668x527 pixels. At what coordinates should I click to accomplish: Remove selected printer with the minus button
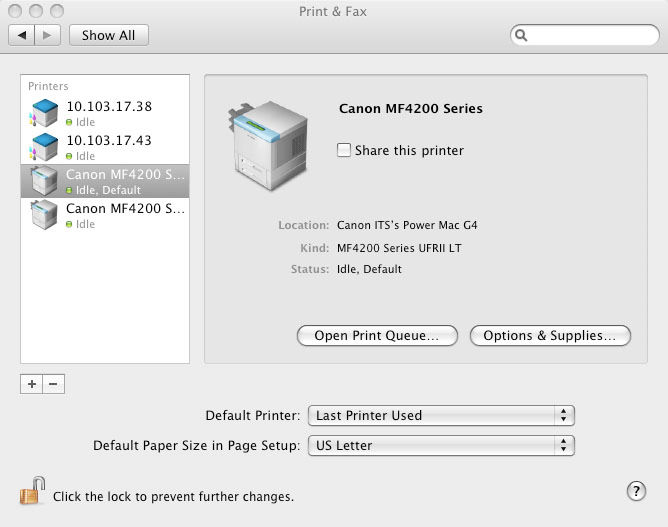[x=54, y=384]
